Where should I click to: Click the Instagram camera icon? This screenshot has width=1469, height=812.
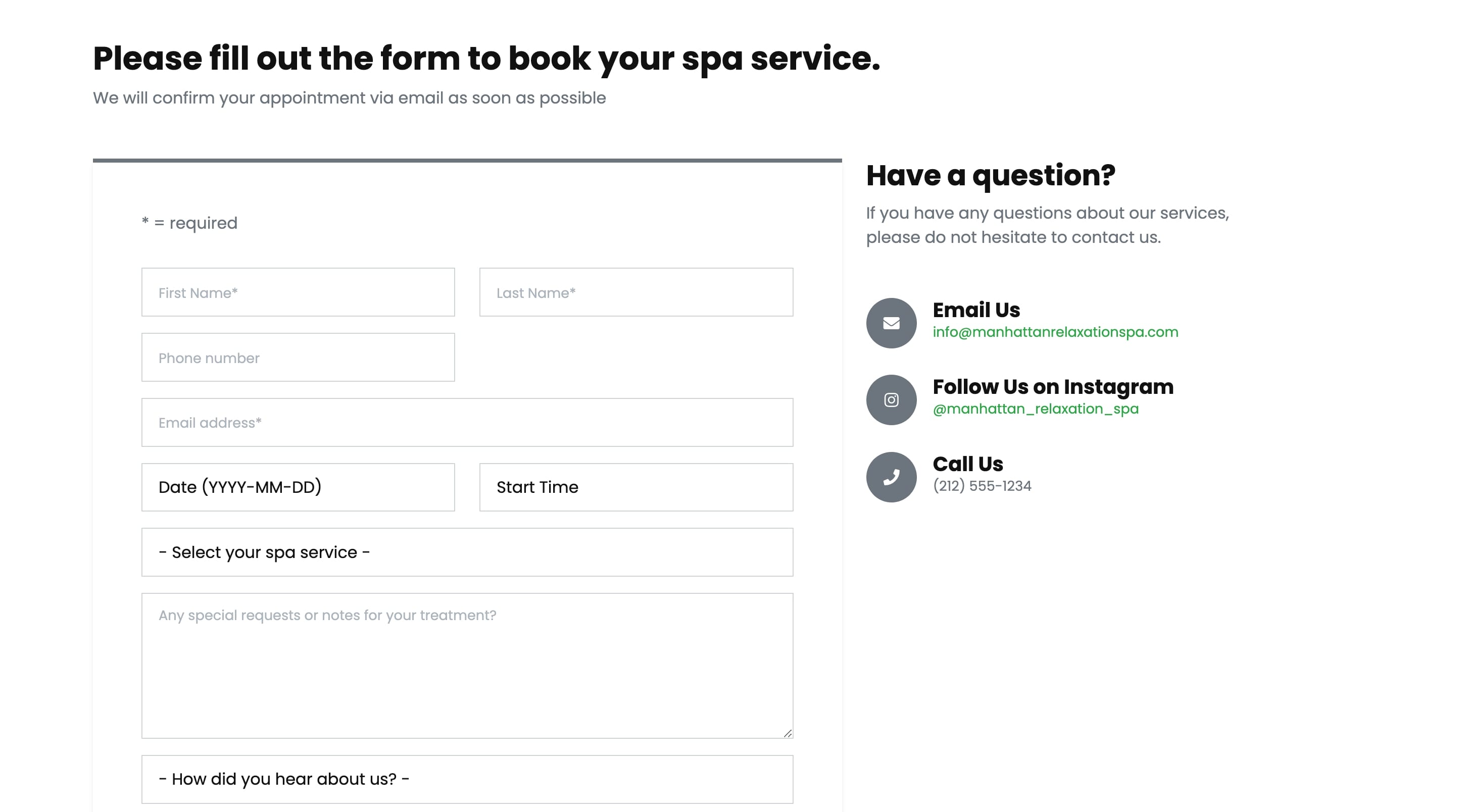891,400
